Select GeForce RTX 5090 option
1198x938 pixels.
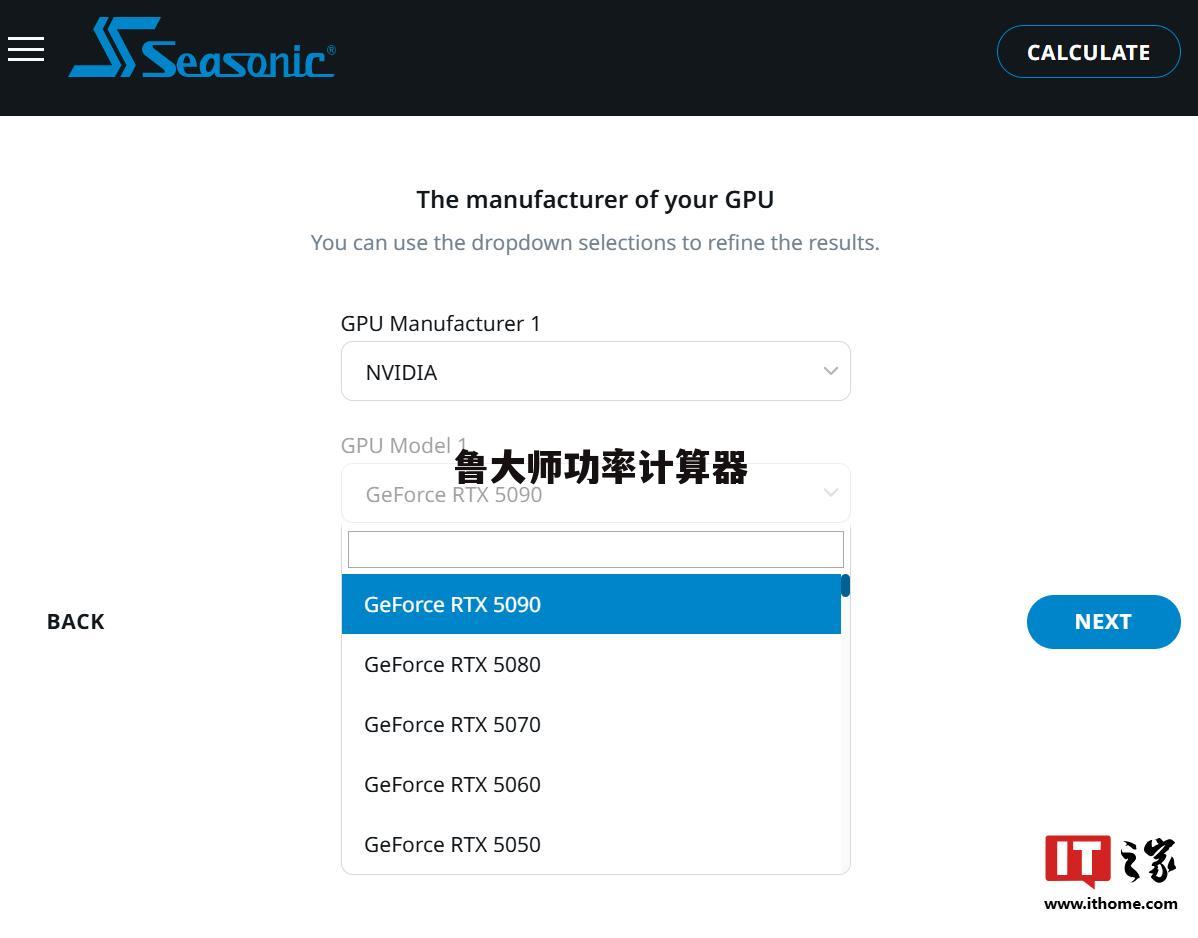pyautogui.click(x=591, y=604)
